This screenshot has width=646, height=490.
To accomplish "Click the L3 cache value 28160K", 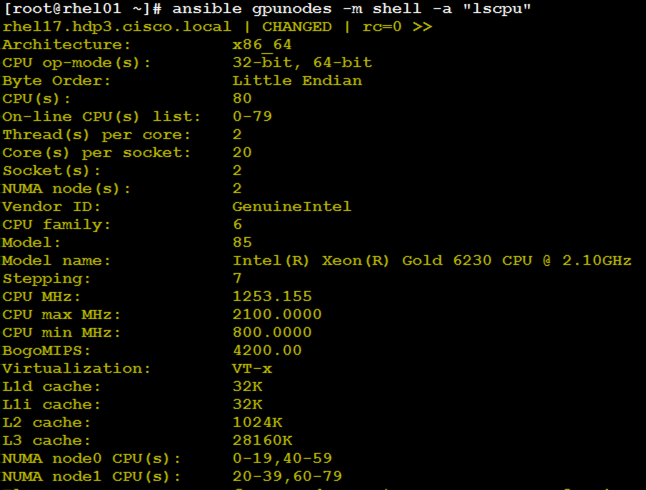I will 262,441.
